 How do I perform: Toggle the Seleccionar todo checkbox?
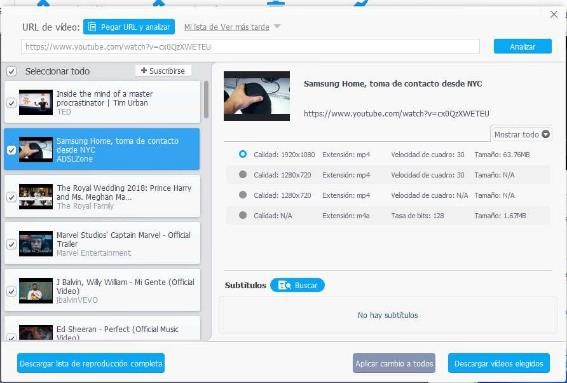(11, 71)
